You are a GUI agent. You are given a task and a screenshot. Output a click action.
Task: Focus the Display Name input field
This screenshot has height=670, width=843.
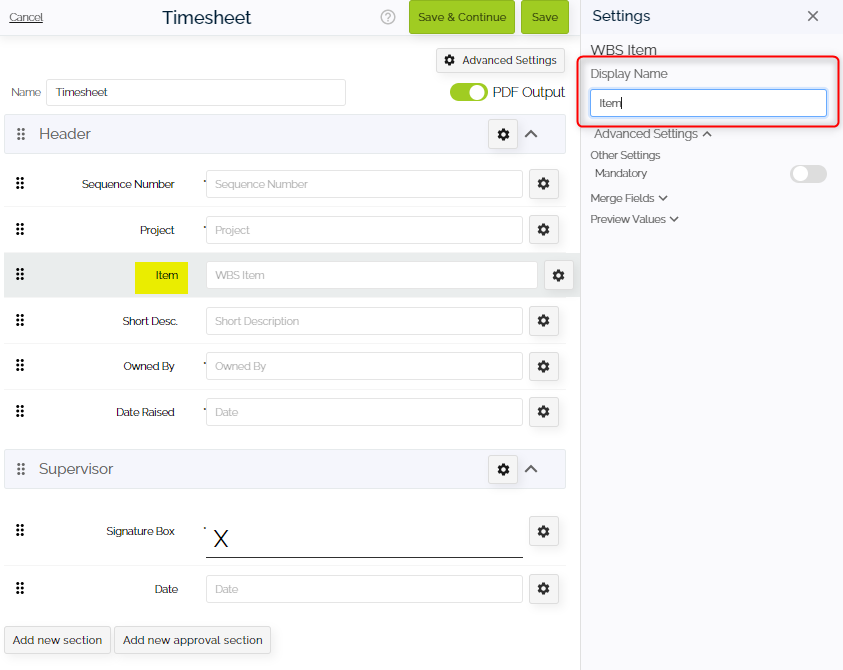(x=708, y=103)
